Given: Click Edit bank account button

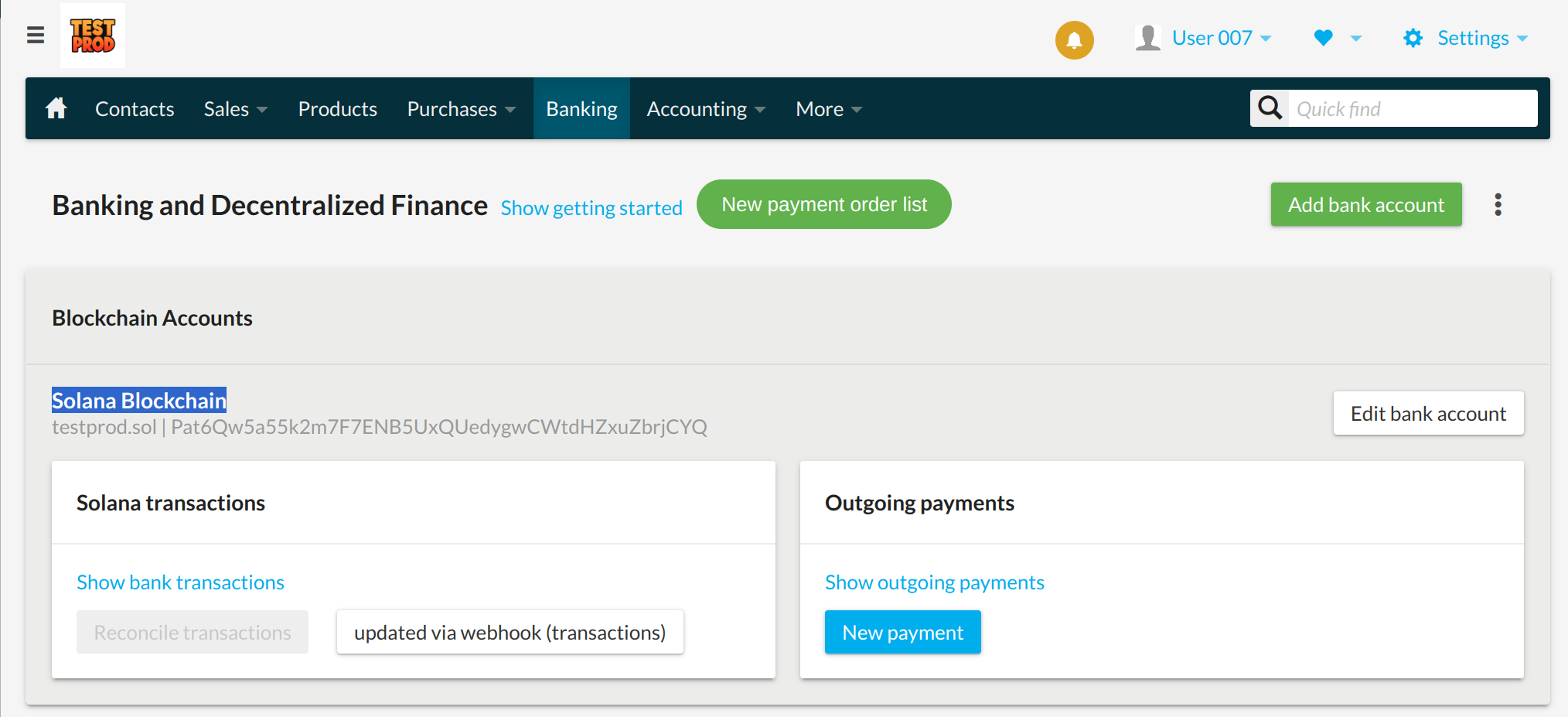Looking at the screenshot, I should (1428, 413).
